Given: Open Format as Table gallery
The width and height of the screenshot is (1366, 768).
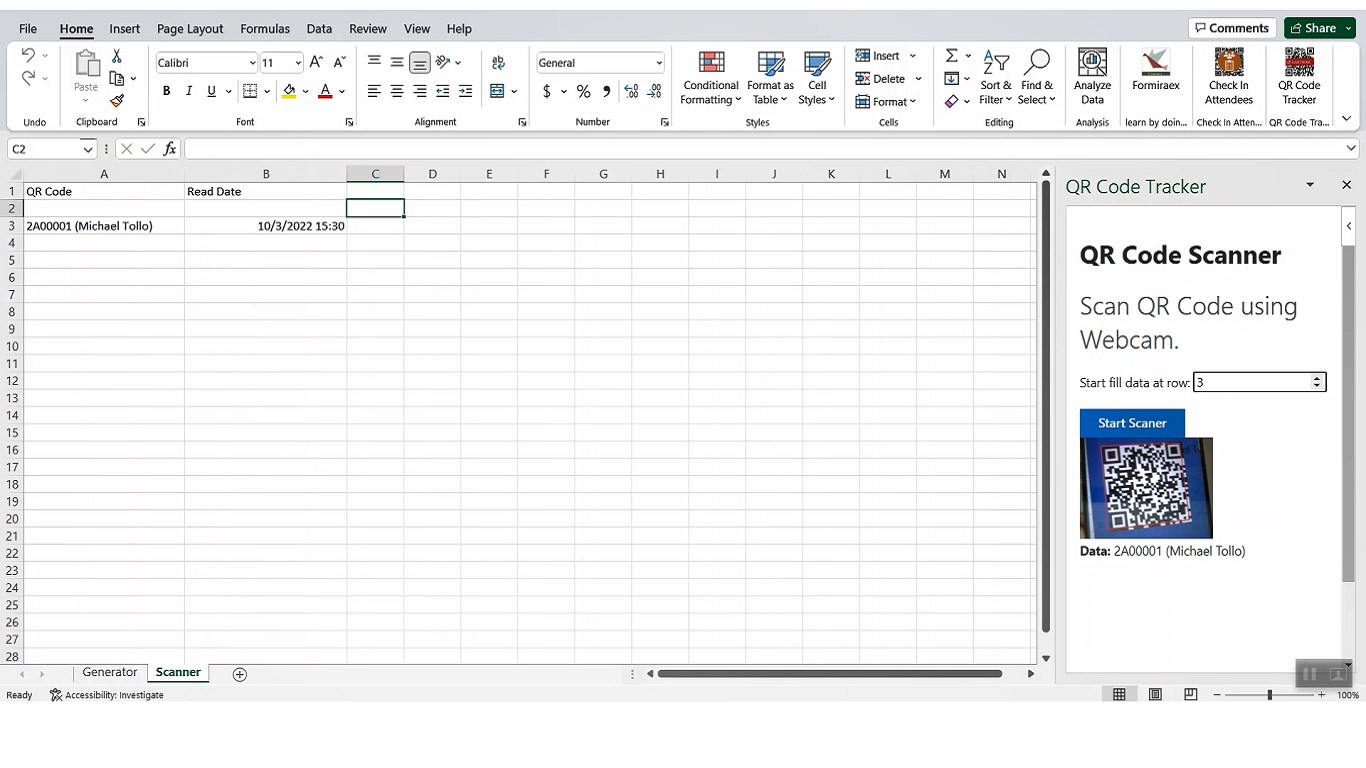Looking at the screenshot, I should coord(770,78).
